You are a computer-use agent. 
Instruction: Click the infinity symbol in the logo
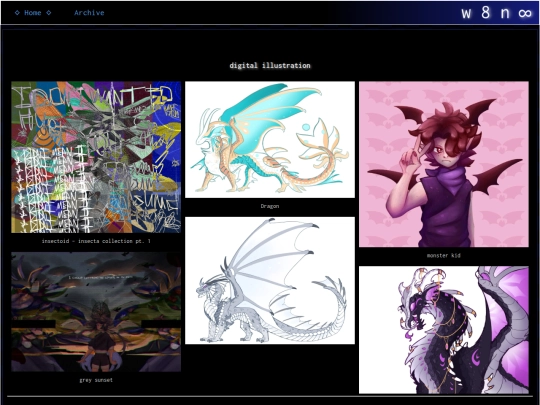point(525,13)
